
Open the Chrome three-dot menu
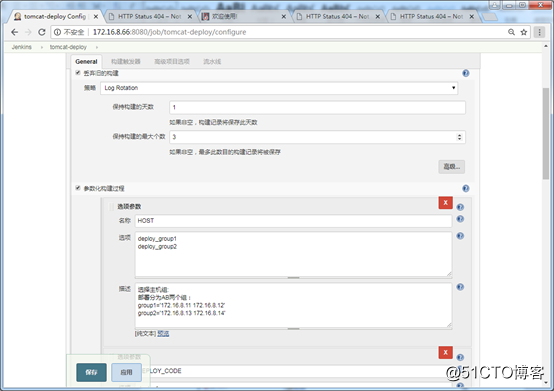[x=539, y=32]
